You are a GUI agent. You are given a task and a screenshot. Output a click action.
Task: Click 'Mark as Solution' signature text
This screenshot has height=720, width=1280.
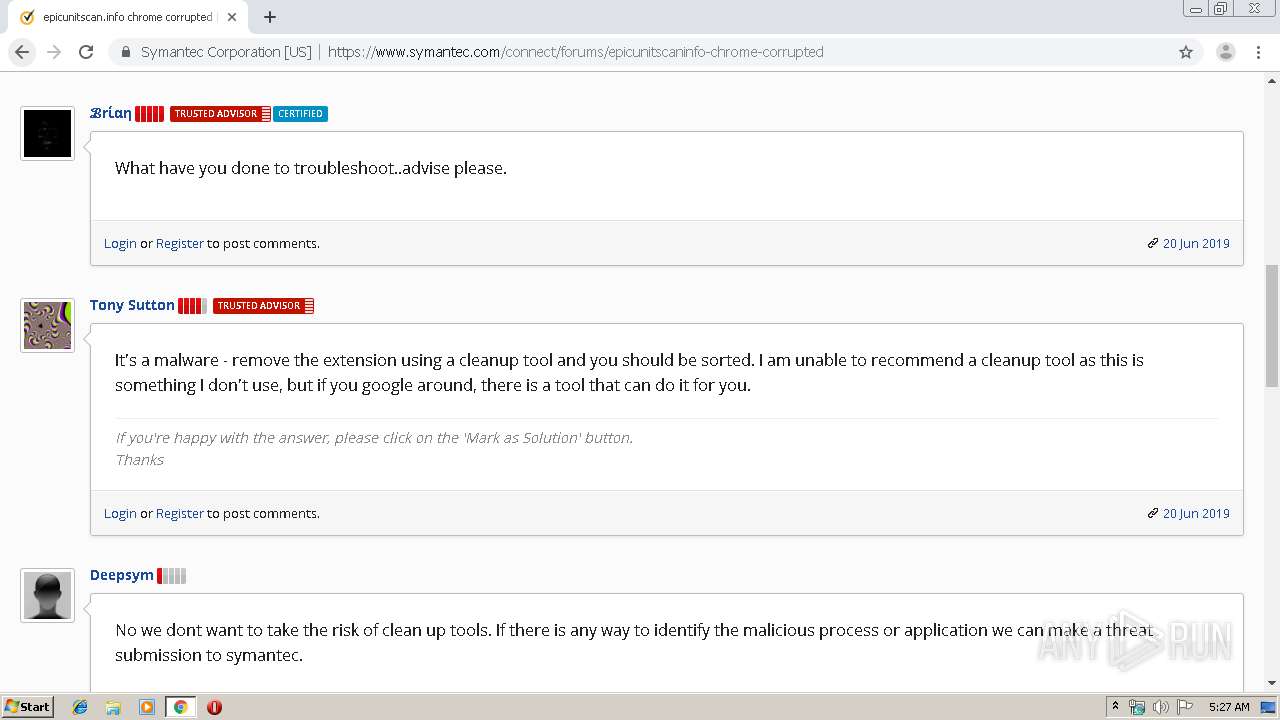pos(374,438)
